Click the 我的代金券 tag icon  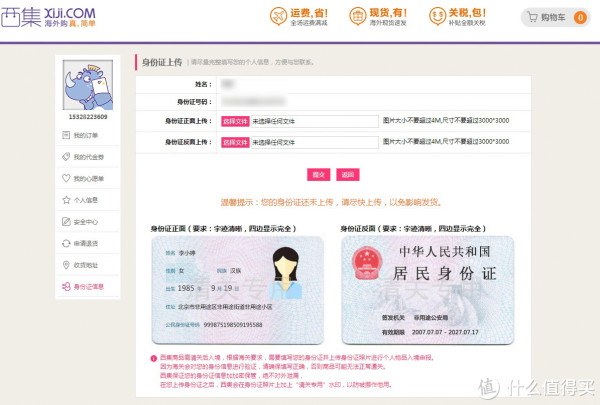click(x=66, y=157)
